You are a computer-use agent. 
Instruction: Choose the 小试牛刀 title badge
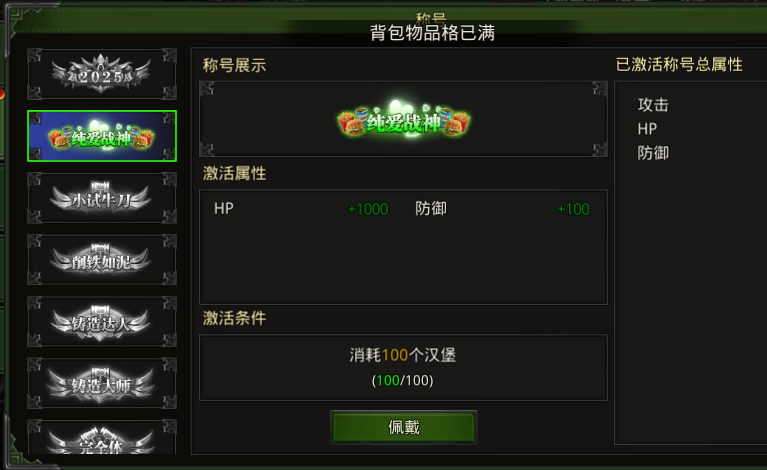[x=102, y=198]
